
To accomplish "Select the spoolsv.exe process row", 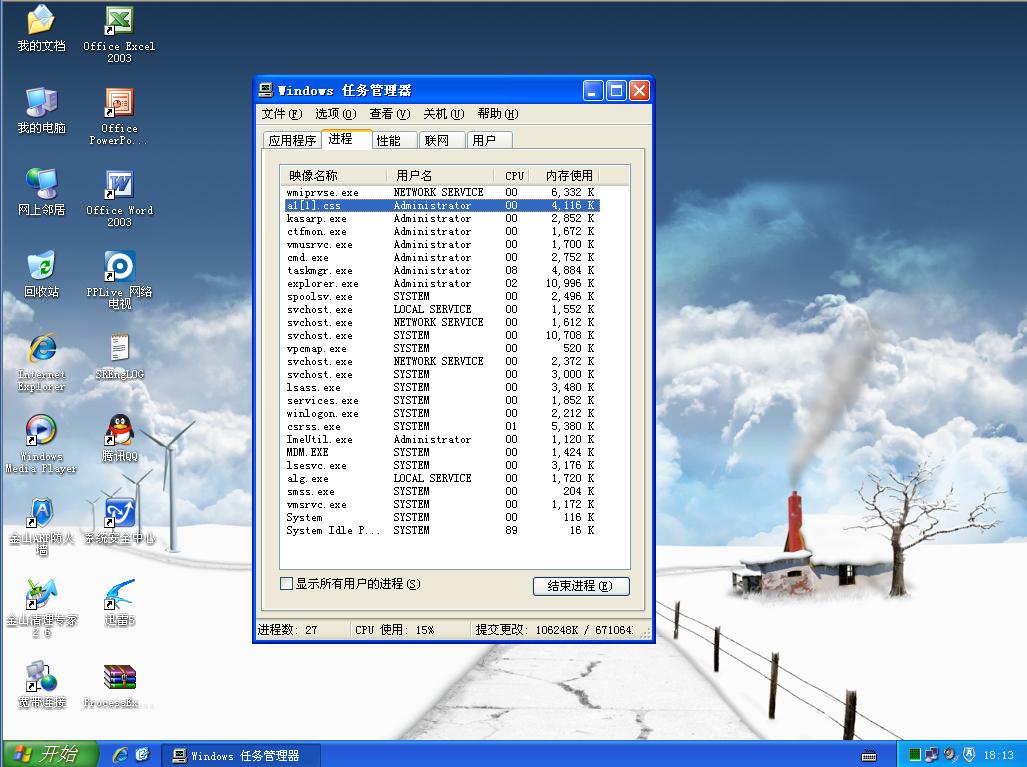I will click(x=441, y=297).
